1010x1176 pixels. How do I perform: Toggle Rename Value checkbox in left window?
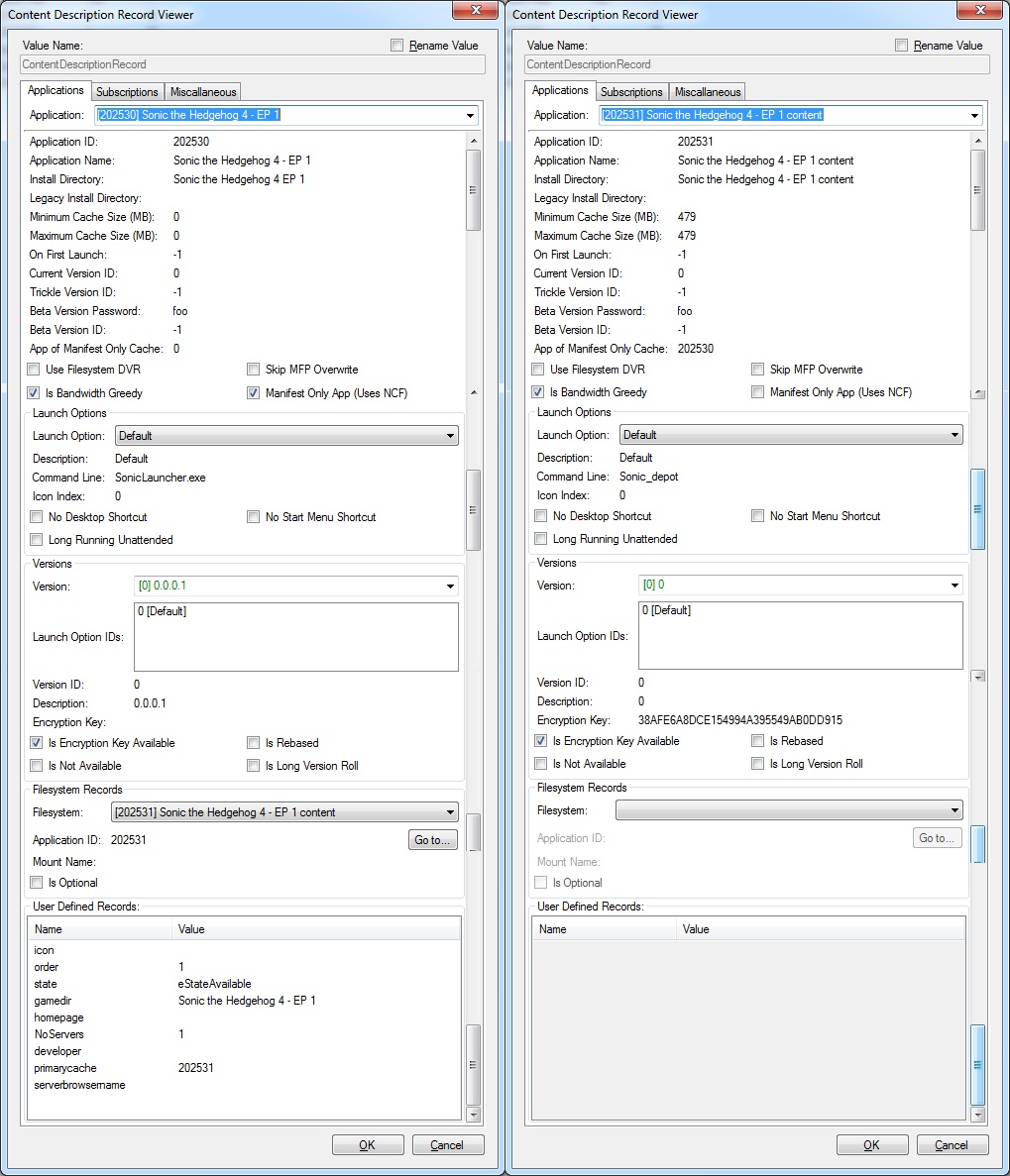pyautogui.click(x=397, y=46)
